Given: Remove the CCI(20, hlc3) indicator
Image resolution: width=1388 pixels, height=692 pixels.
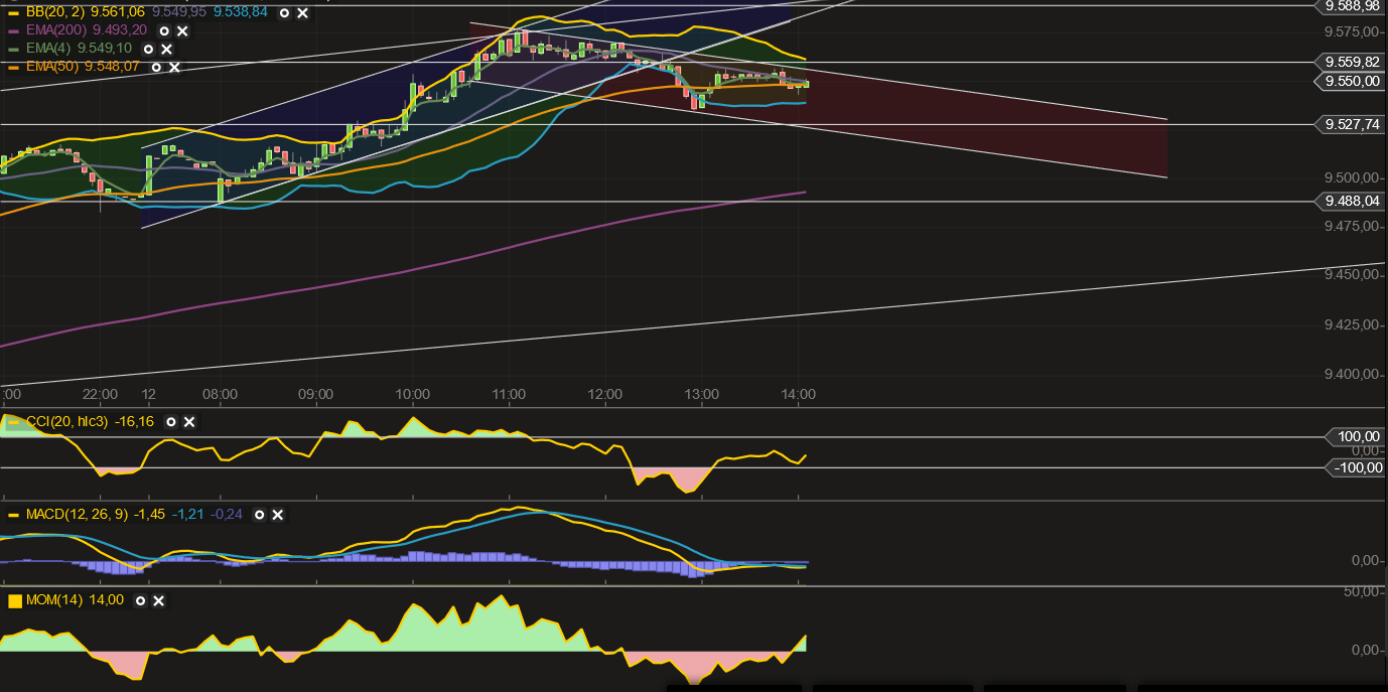Looking at the screenshot, I should tap(189, 422).
